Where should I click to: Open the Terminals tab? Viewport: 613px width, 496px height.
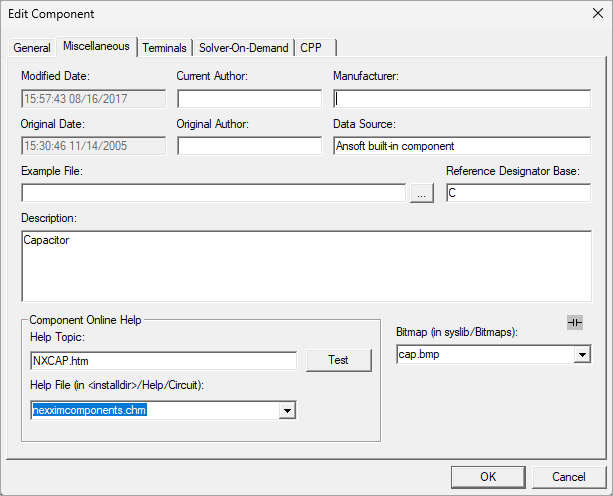point(164,48)
